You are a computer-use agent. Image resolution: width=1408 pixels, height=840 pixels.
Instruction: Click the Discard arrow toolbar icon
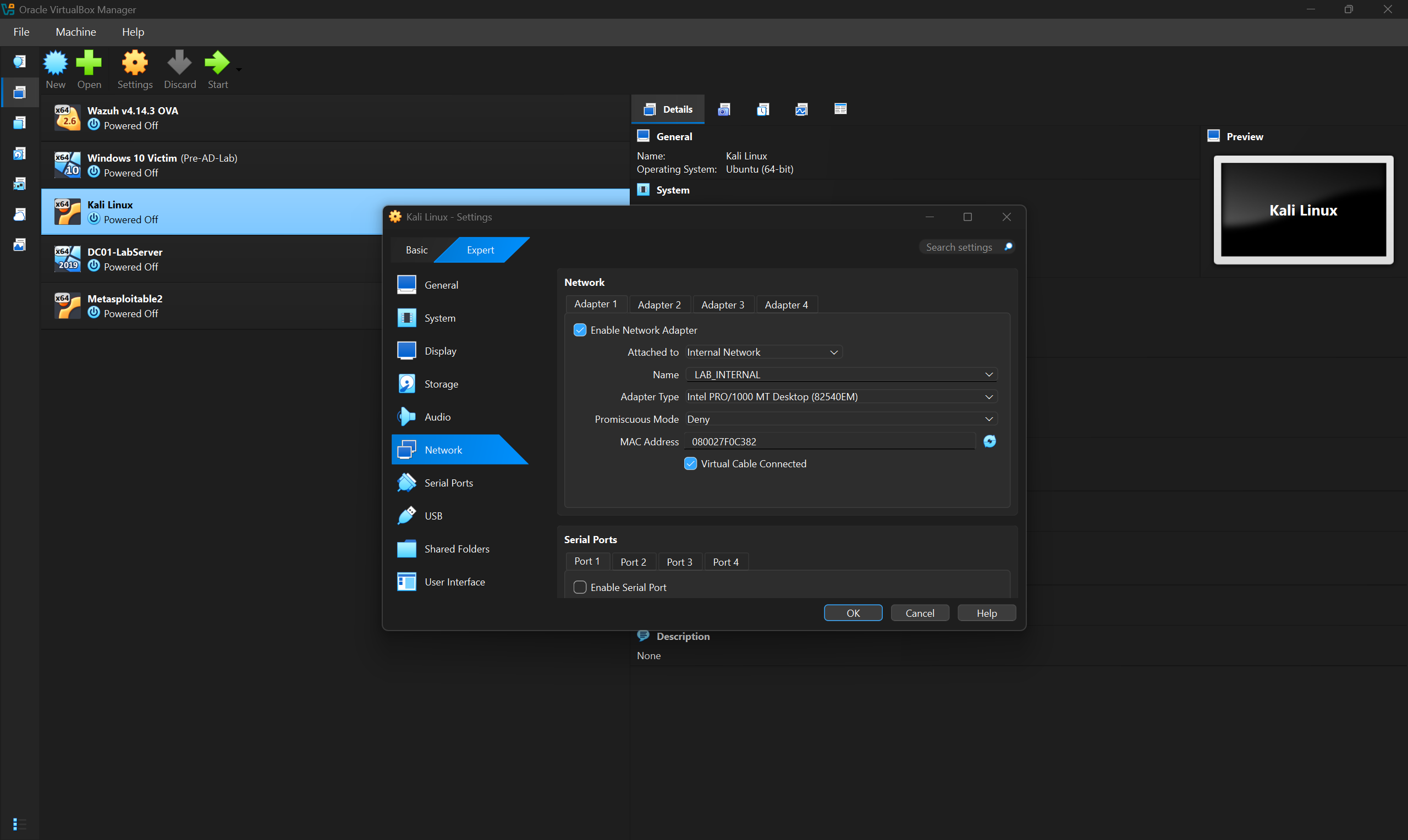[179, 63]
